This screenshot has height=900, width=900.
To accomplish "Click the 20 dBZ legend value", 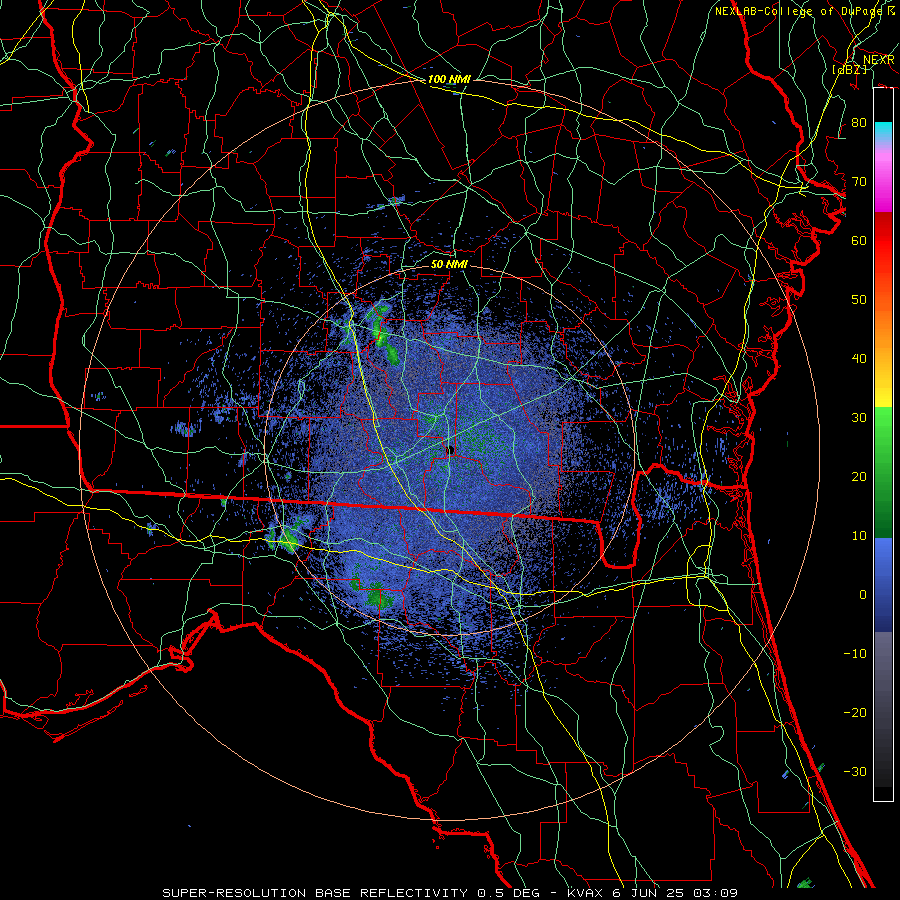I will point(859,477).
